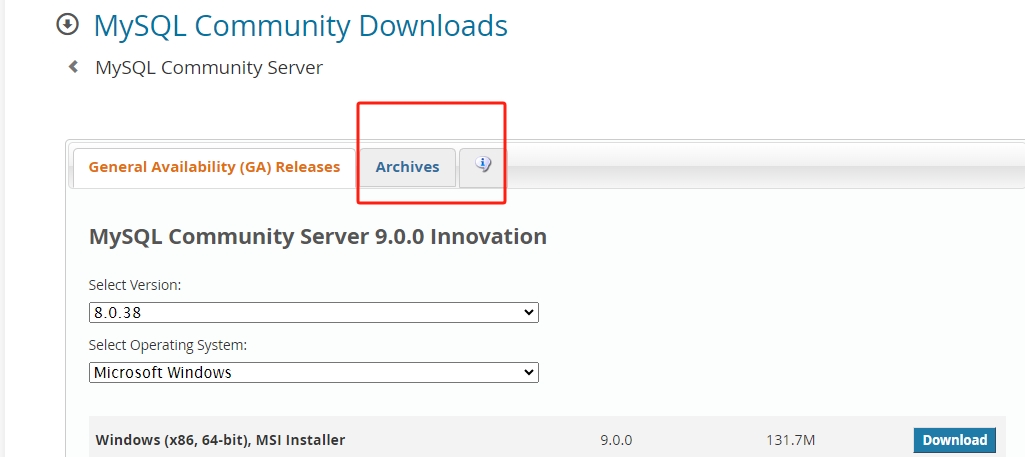The height and width of the screenshot is (457, 1025).
Task: Open the Select Version dropdown showing 8.0.38
Action: [314, 313]
